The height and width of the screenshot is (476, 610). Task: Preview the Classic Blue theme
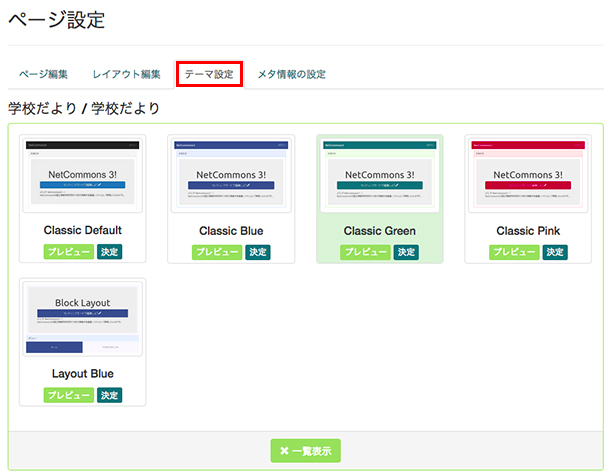coord(217,252)
